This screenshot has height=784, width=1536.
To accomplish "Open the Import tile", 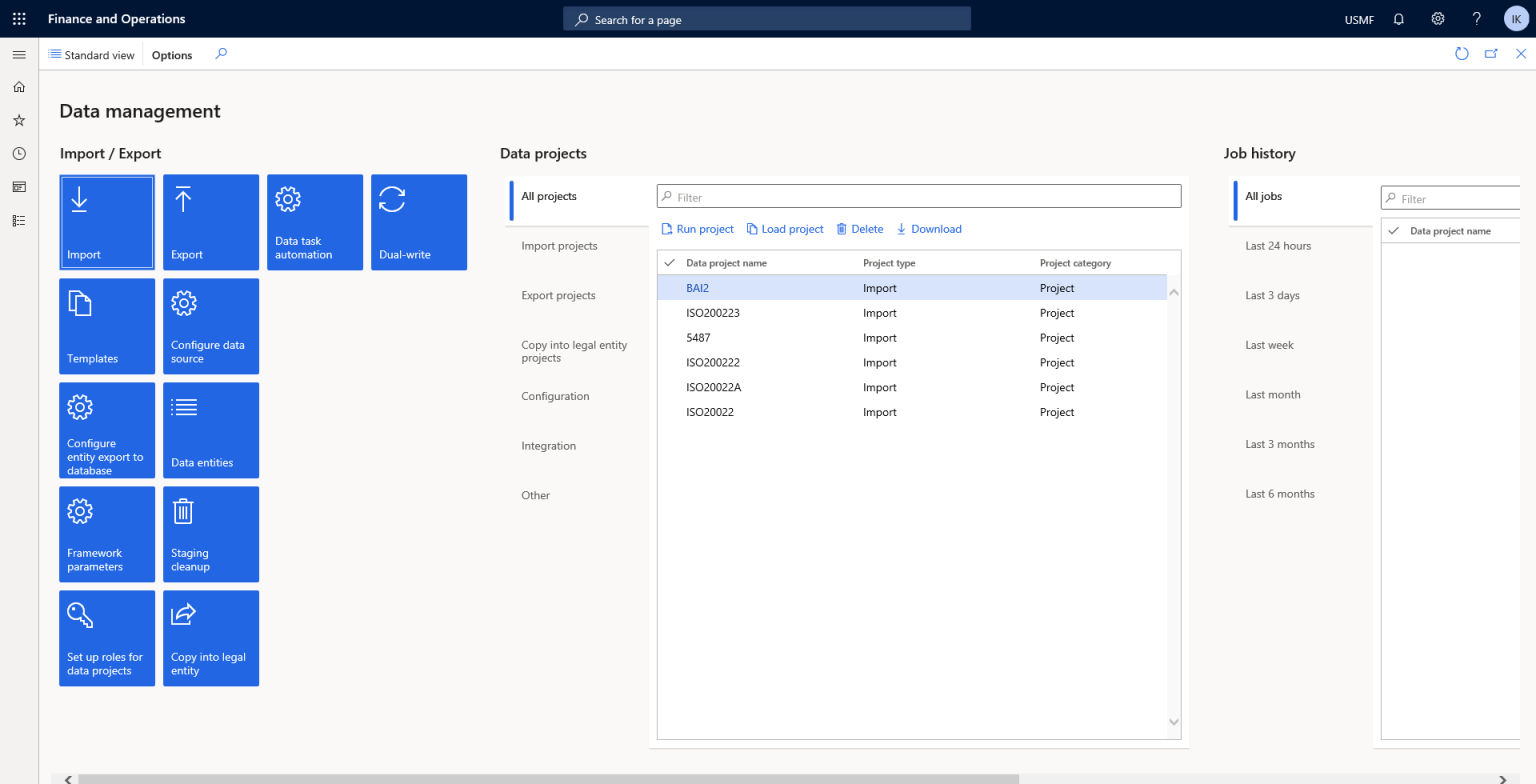I will [x=106, y=221].
